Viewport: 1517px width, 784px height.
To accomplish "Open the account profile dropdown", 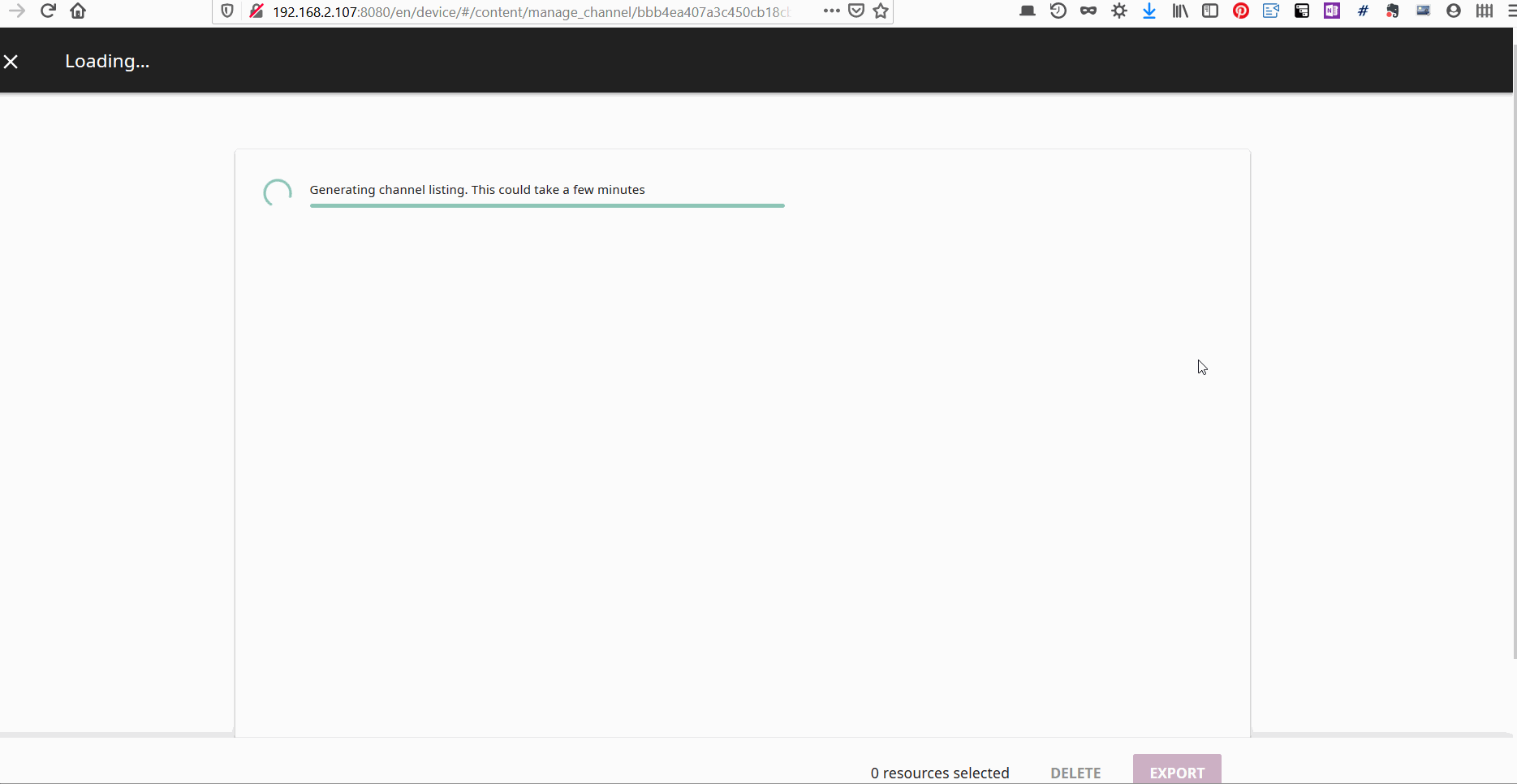I will pos(1453,11).
